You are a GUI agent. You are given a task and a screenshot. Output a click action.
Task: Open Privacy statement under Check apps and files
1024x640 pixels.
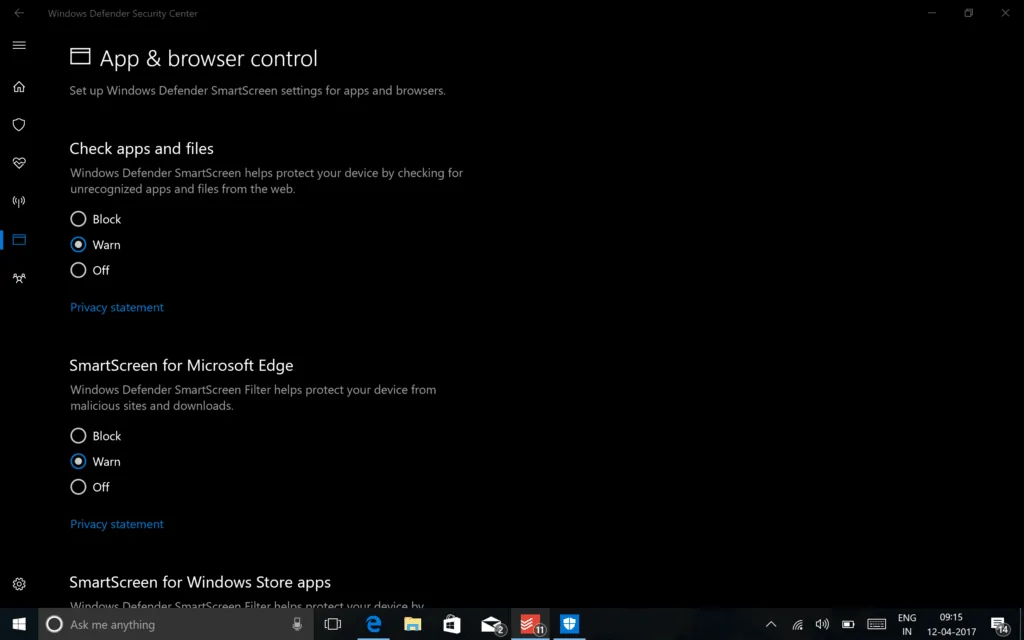tap(117, 307)
